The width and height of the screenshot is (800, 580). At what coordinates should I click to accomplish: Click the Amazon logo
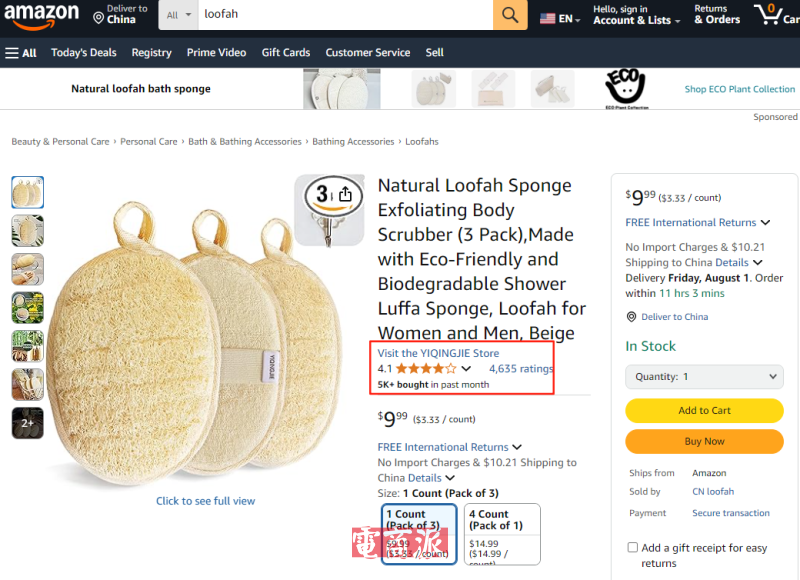[x=41, y=16]
